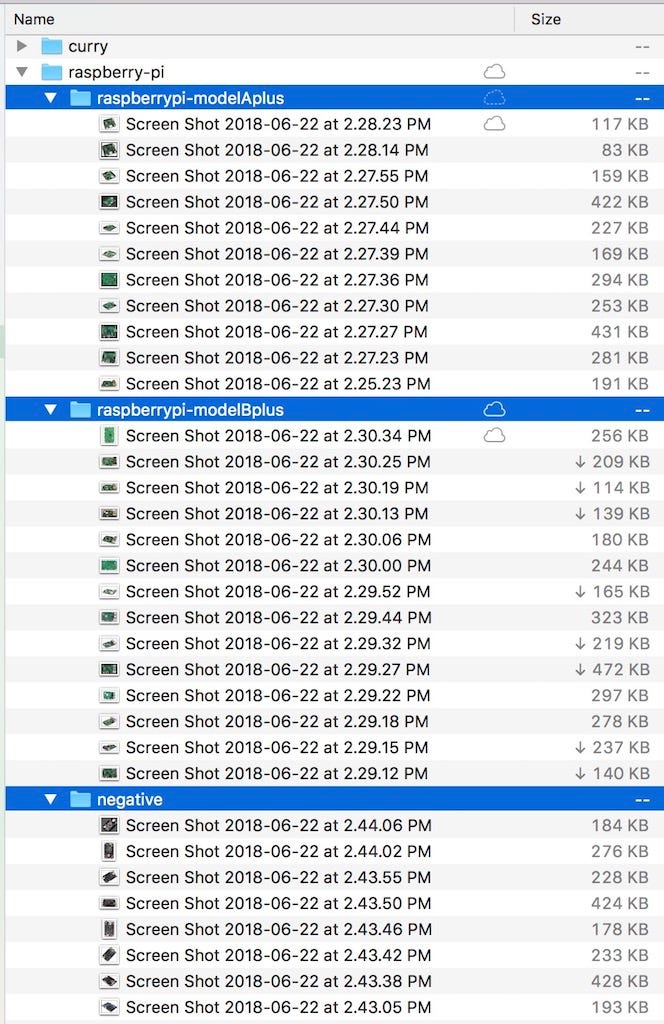Screen dimensions: 664x1024
Task: Select 'Screen Shot 2018-06-22 at 2.30.06 PM'
Action: pos(278,540)
